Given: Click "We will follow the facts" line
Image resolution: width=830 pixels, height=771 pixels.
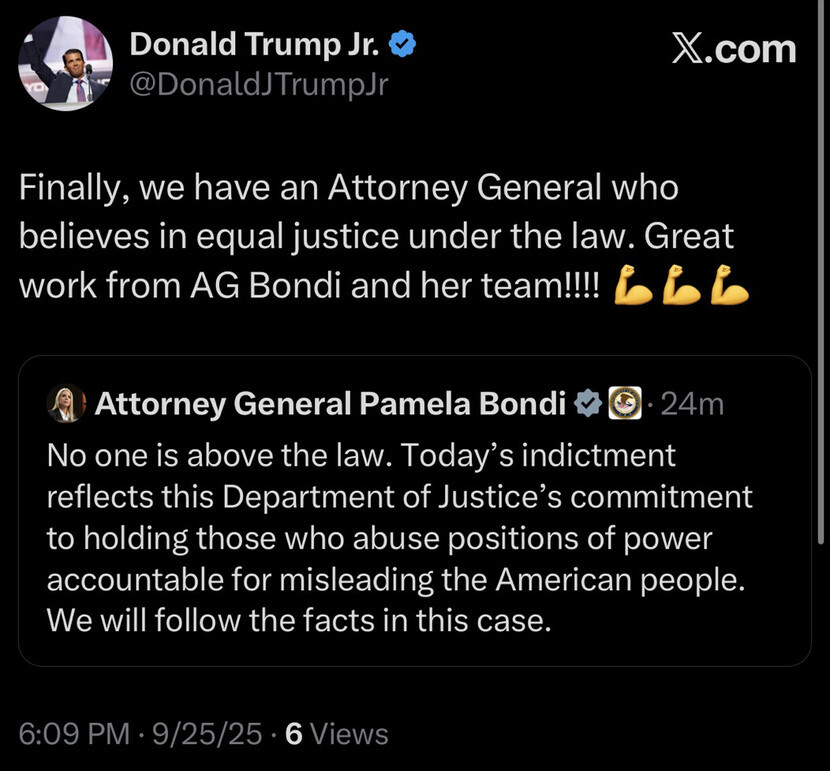Looking at the screenshot, I should [x=298, y=620].
